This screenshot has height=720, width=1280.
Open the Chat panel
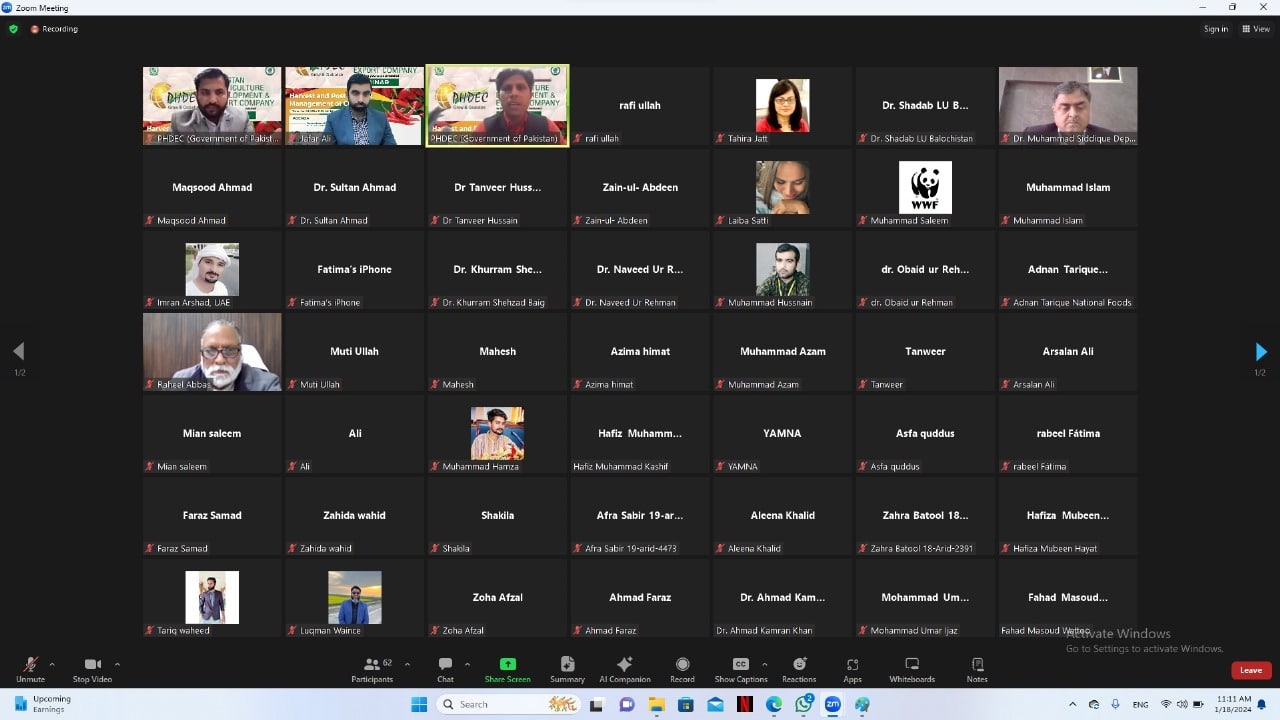[445, 668]
